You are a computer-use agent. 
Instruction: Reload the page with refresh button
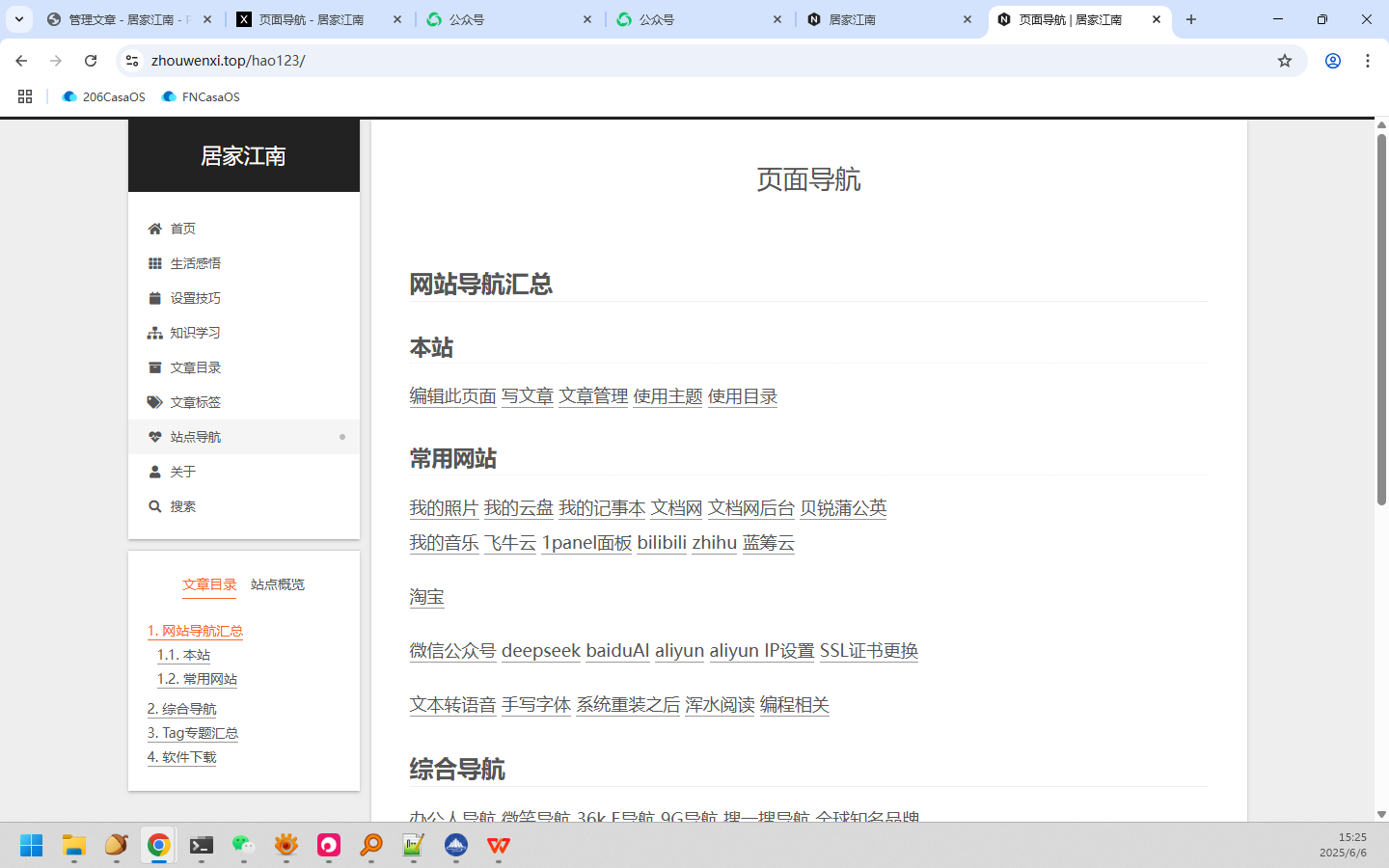(91, 61)
